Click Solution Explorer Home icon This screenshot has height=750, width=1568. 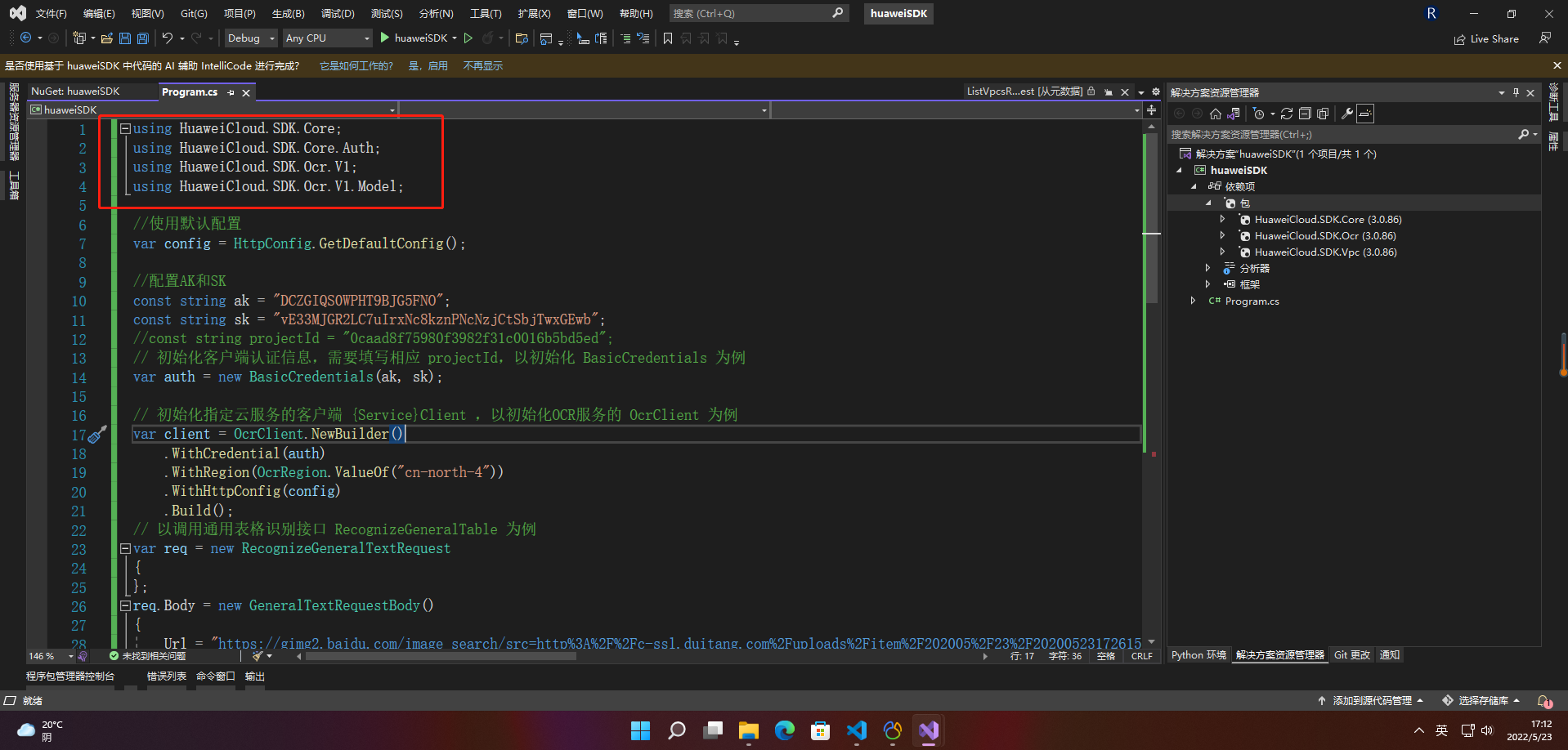coord(1216,114)
